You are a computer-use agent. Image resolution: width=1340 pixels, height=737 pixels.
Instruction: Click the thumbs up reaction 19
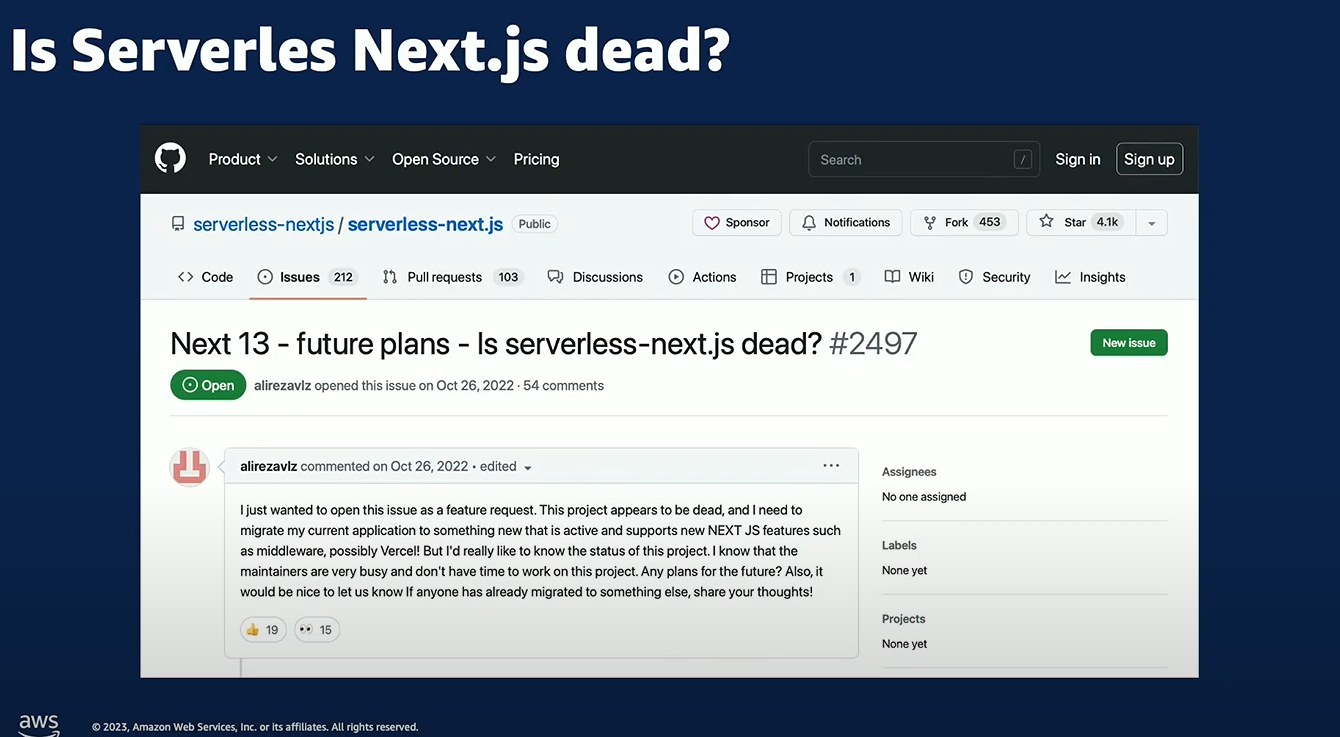(263, 629)
